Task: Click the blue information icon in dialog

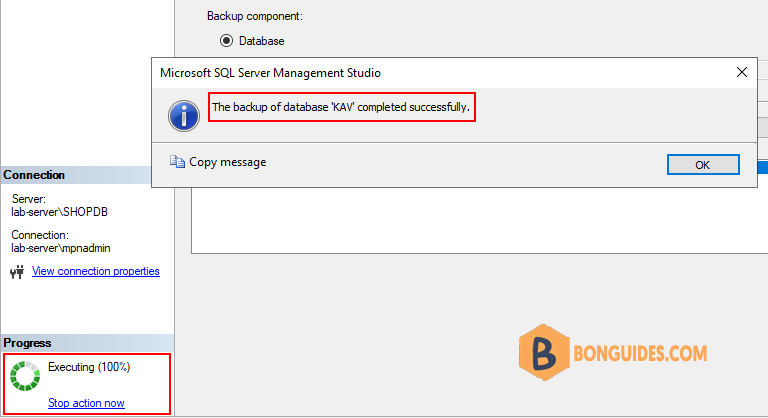Action: point(184,116)
